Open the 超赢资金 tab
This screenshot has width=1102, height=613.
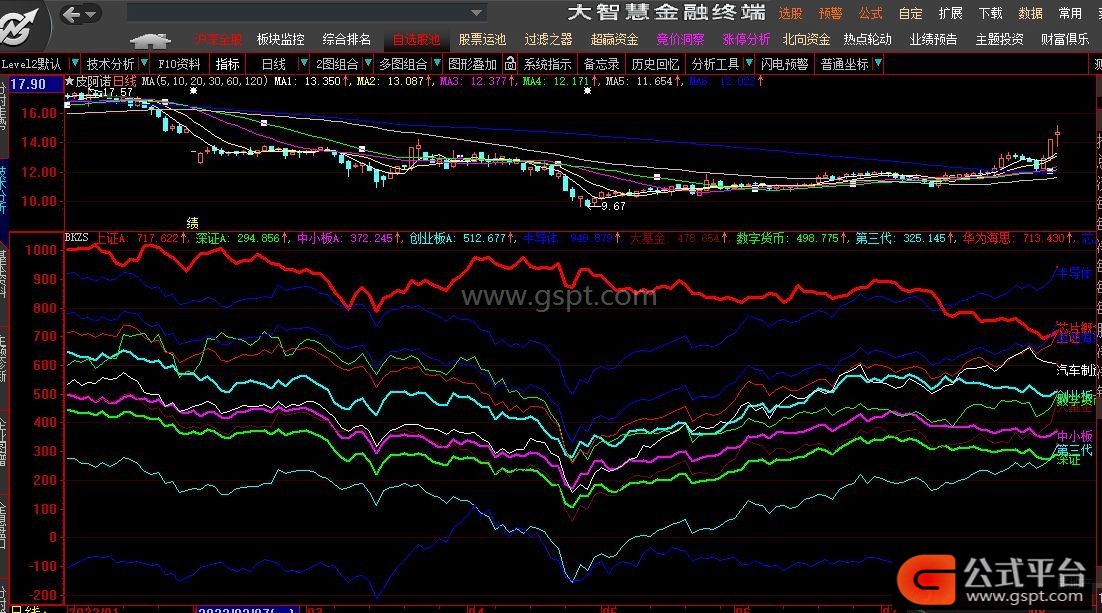tap(614, 39)
